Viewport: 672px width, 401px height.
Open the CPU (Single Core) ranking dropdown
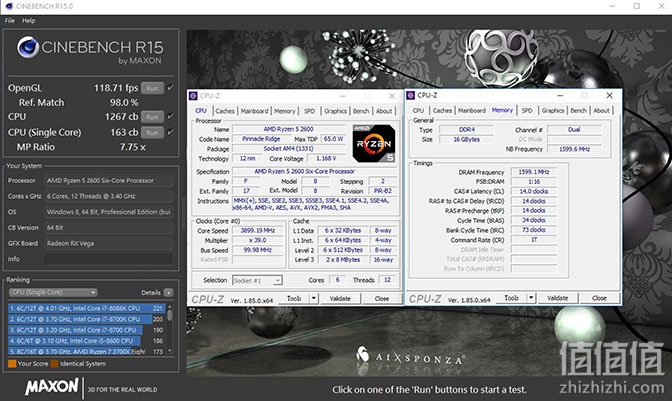[53, 293]
